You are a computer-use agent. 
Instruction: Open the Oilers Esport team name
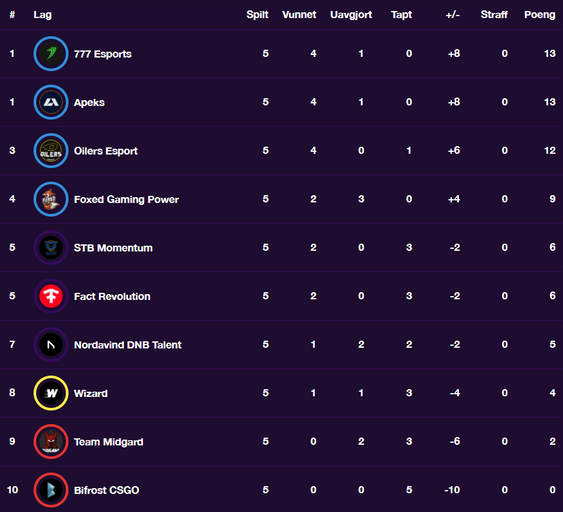tap(106, 151)
